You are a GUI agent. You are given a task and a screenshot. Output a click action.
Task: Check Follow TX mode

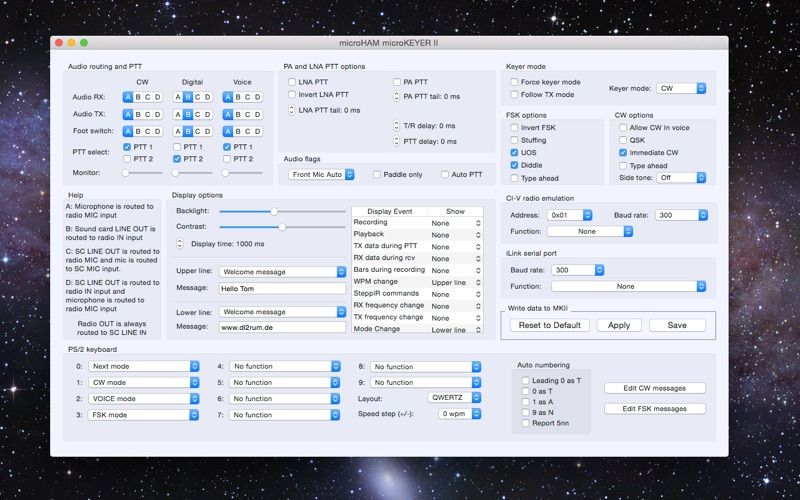514,94
